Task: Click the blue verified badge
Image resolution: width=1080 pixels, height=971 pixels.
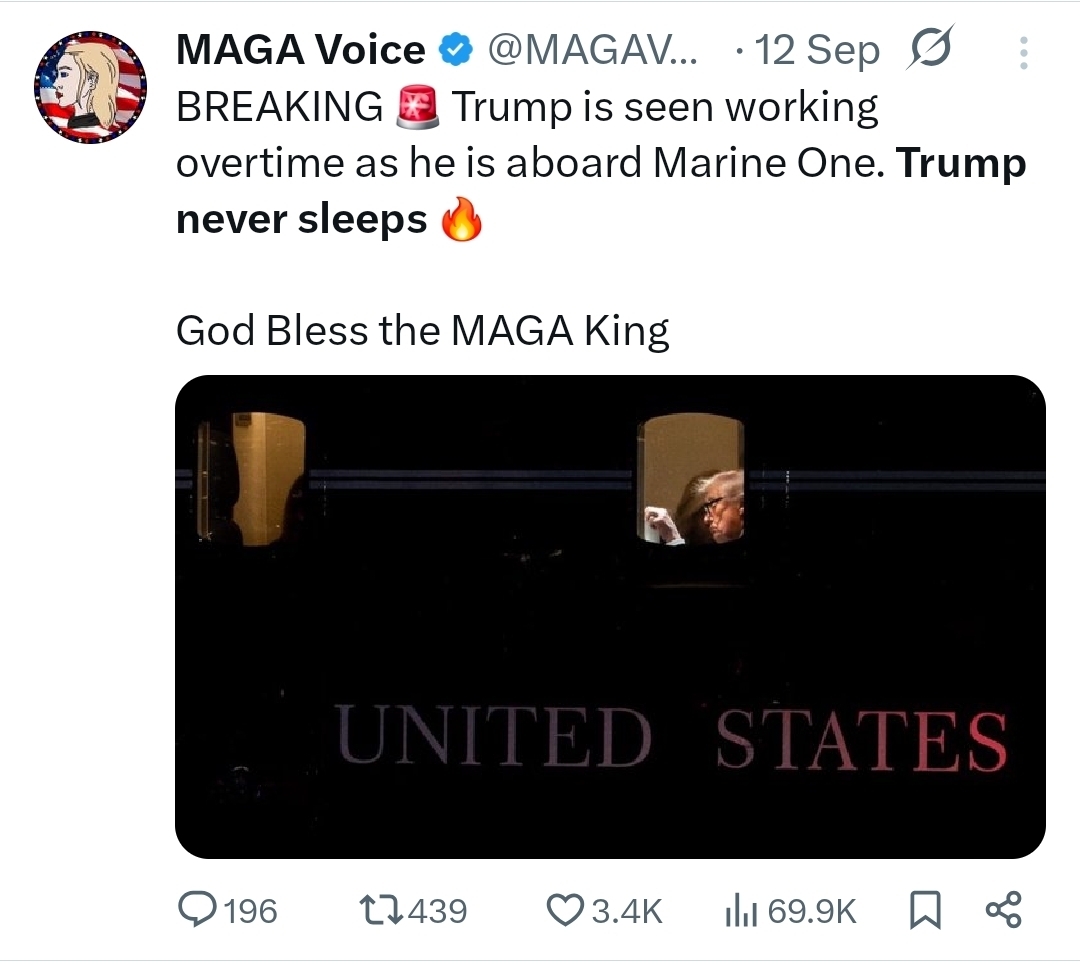Action: pyautogui.click(x=457, y=49)
